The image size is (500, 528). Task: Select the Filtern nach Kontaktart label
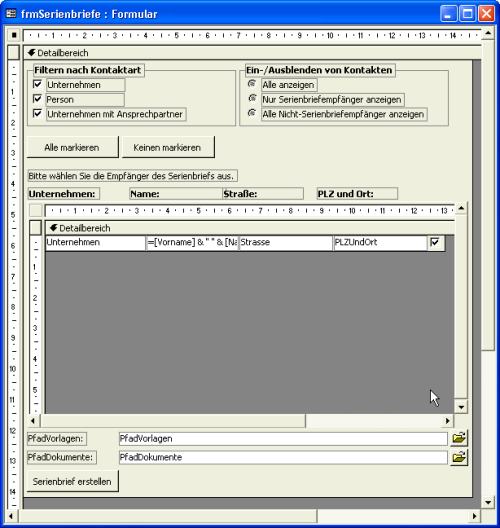click(89, 70)
